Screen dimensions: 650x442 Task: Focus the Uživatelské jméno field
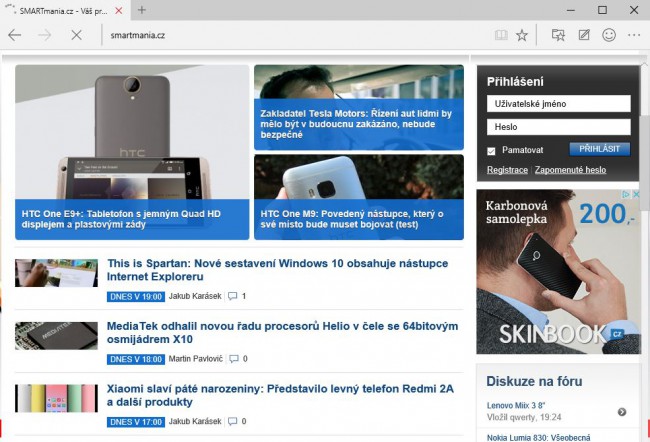pos(558,104)
